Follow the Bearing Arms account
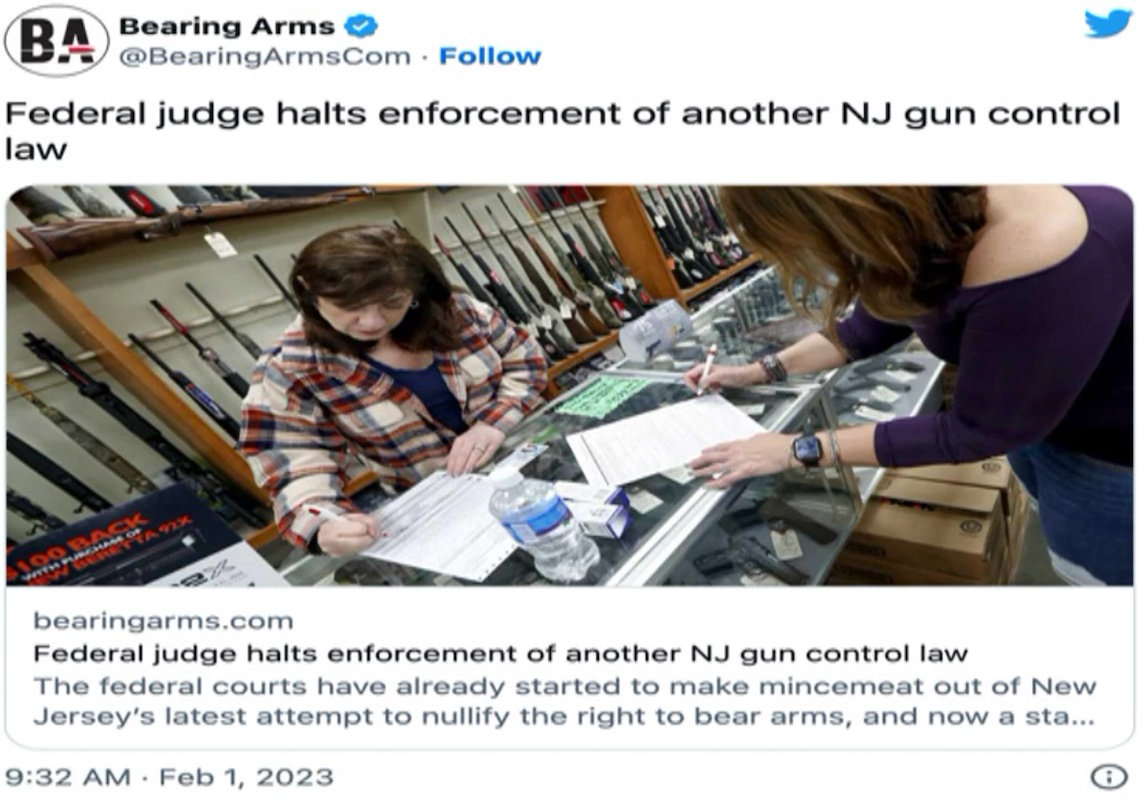The width and height of the screenshot is (1140, 800). click(490, 56)
